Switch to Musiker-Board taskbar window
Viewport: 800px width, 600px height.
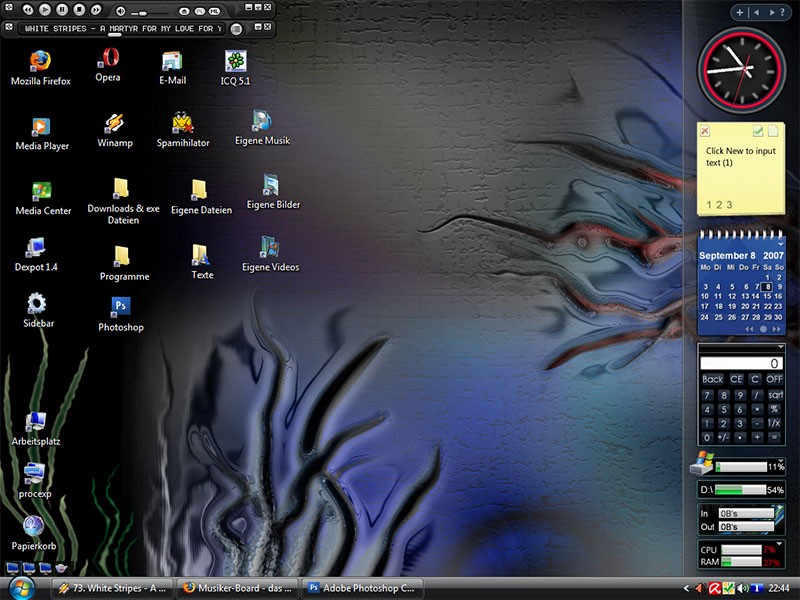pyautogui.click(x=238, y=588)
